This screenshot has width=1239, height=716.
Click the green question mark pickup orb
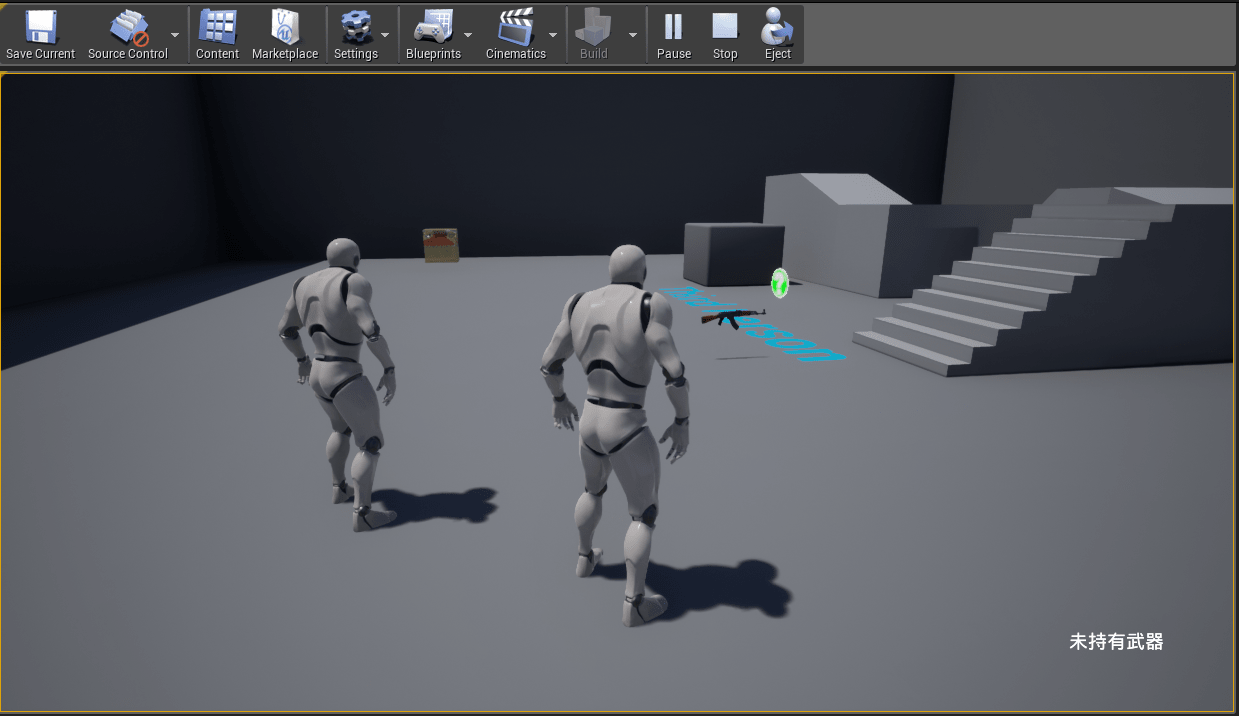[779, 284]
